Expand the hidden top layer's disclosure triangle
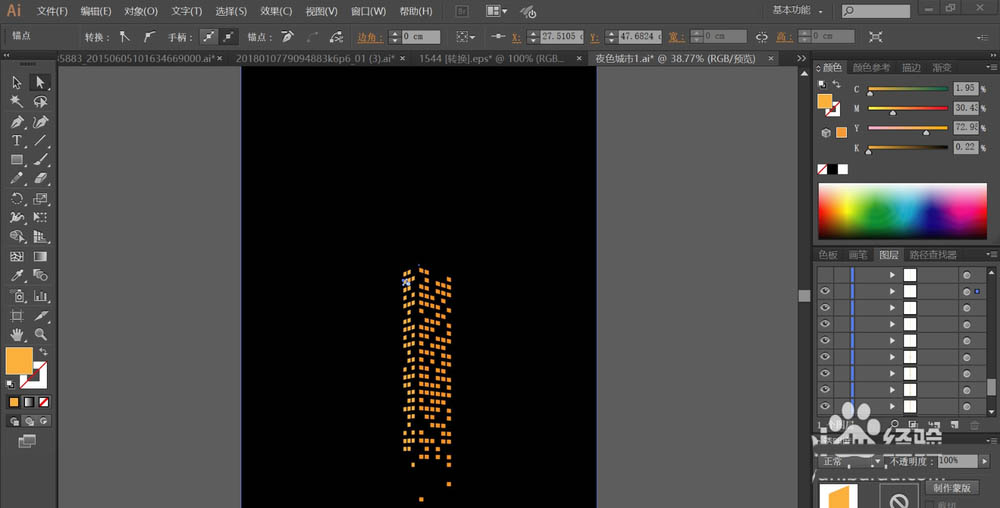 (x=892, y=275)
